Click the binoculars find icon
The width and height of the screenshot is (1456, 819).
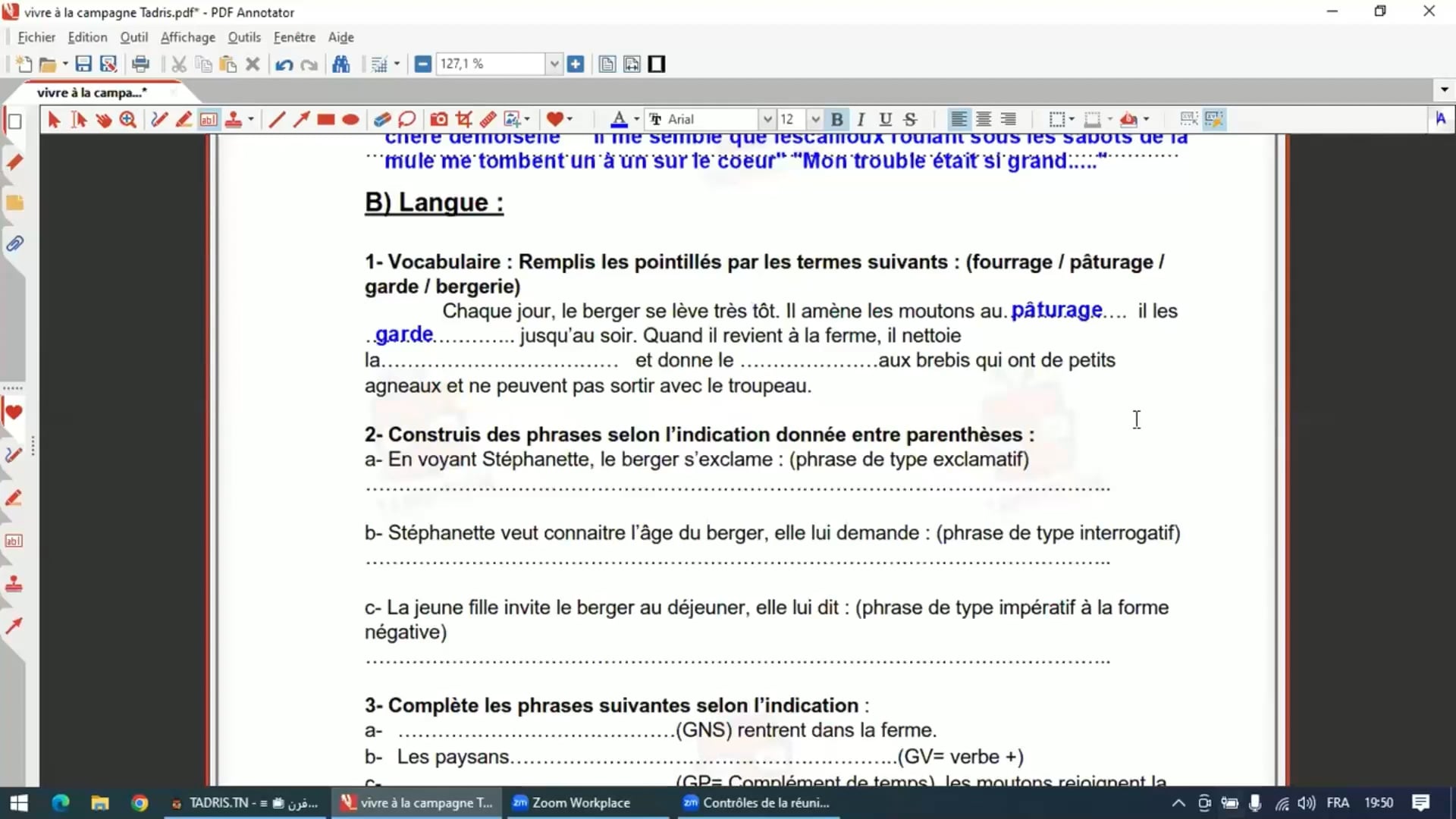(341, 64)
